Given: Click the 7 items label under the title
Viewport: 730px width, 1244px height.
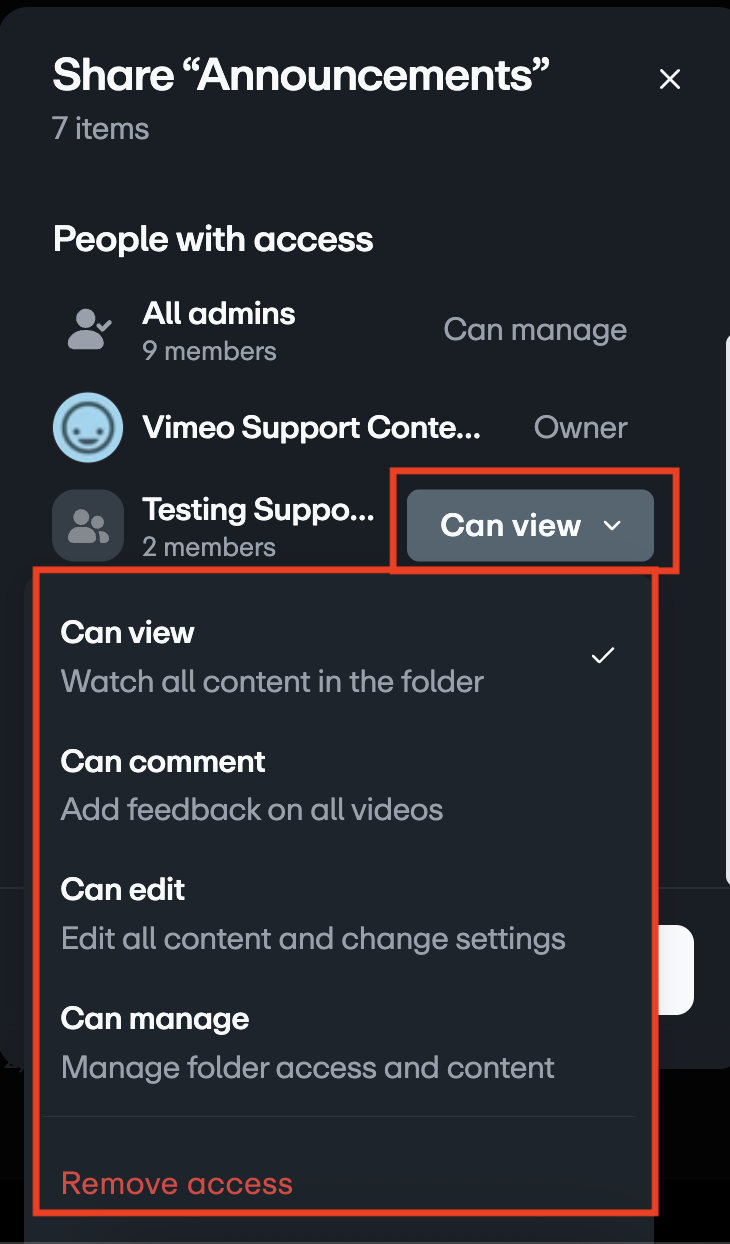Looking at the screenshot, I should (x=100, y=128).
